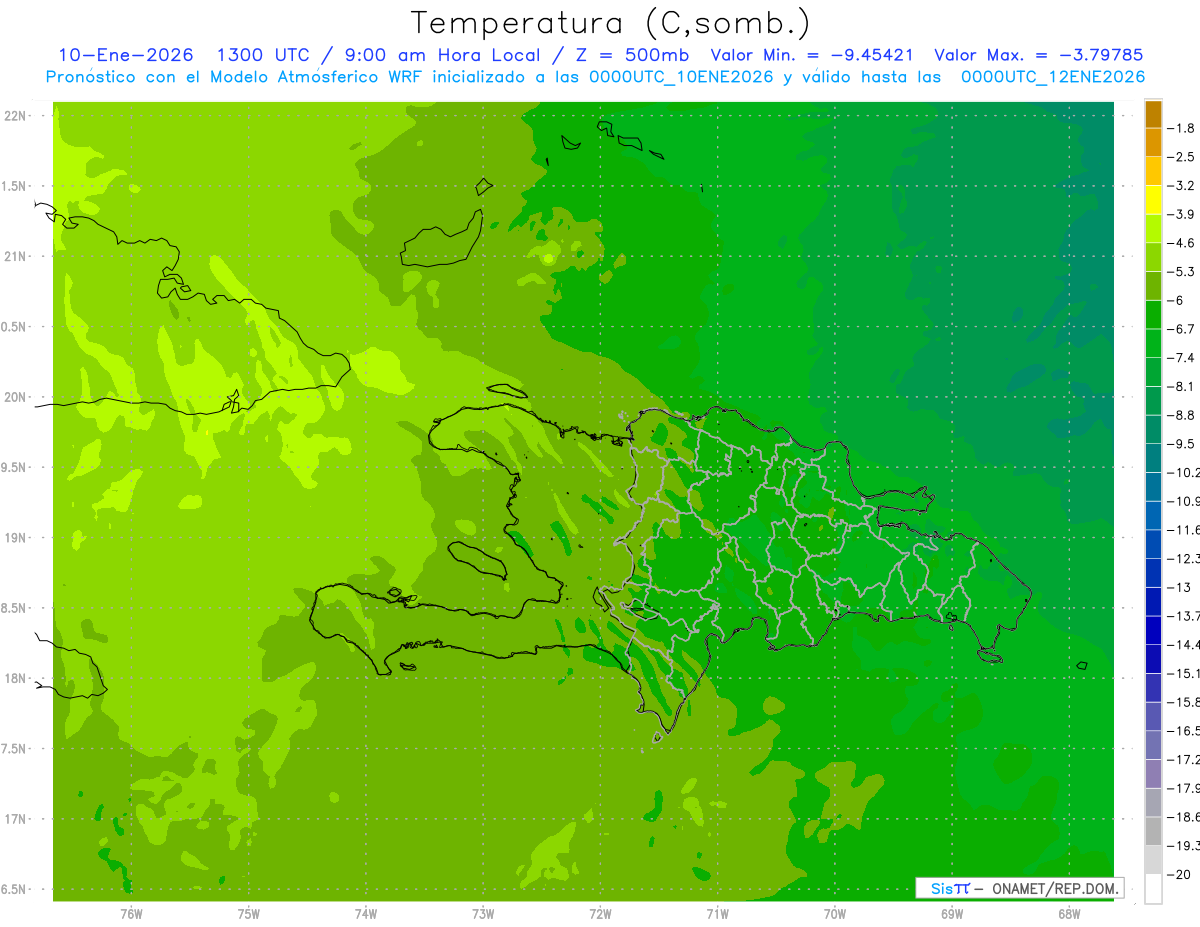Select the purple swatch between -17.2 and -17.9
The width and height of the screenshot is (1200, 927).
coord(1153,774)
